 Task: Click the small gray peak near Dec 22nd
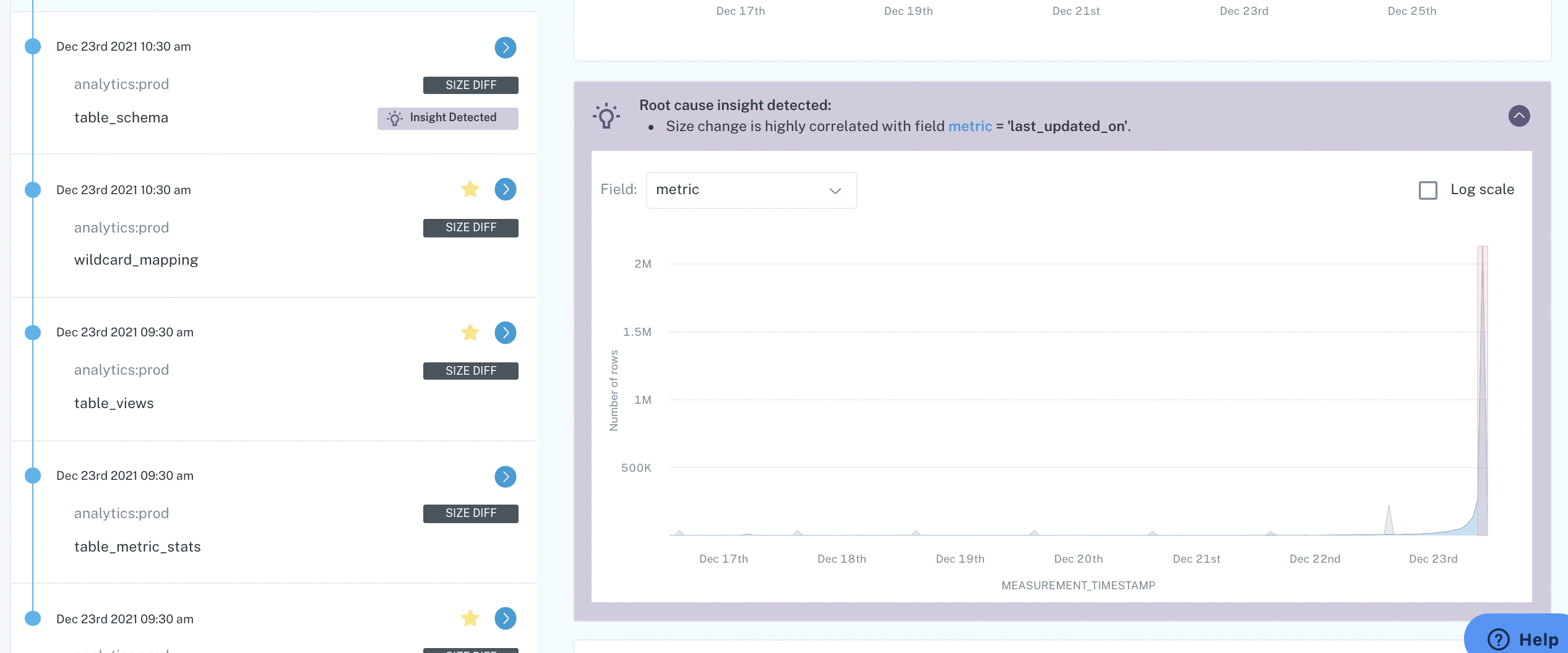(x=1389, y=519)
